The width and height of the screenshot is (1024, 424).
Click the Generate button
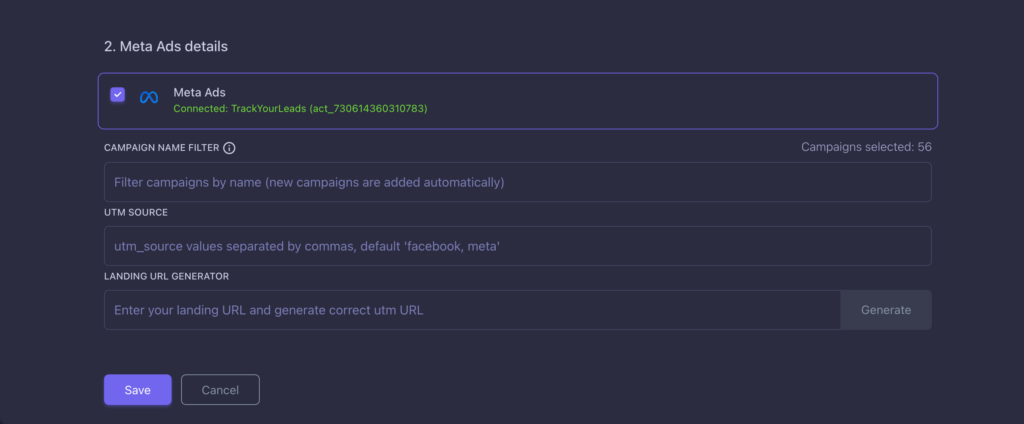(886, 310)
